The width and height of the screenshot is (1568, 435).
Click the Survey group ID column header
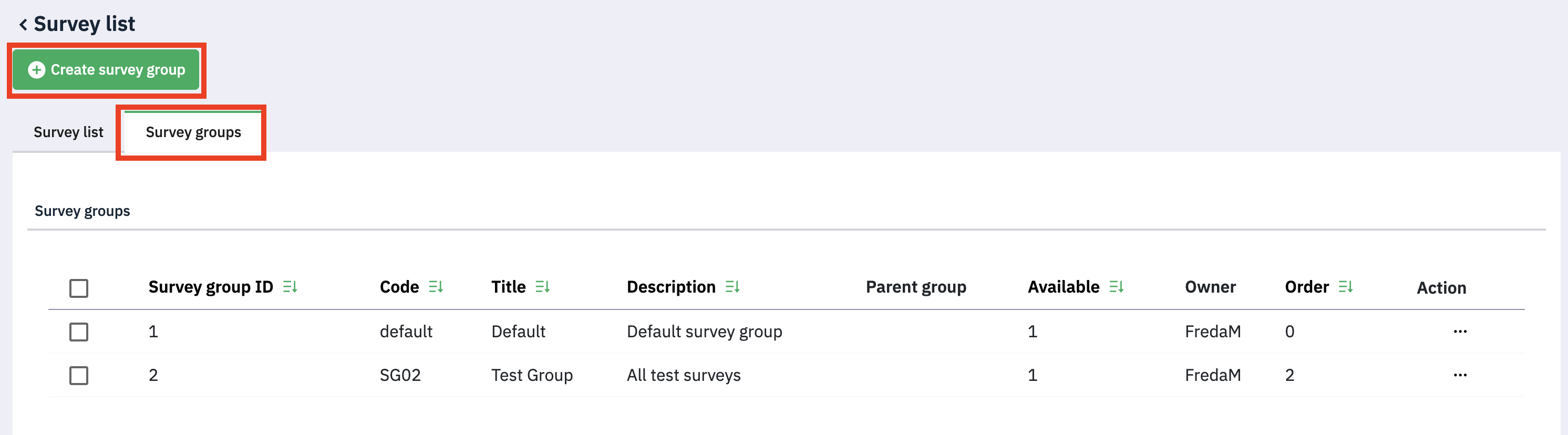[211, 286]
